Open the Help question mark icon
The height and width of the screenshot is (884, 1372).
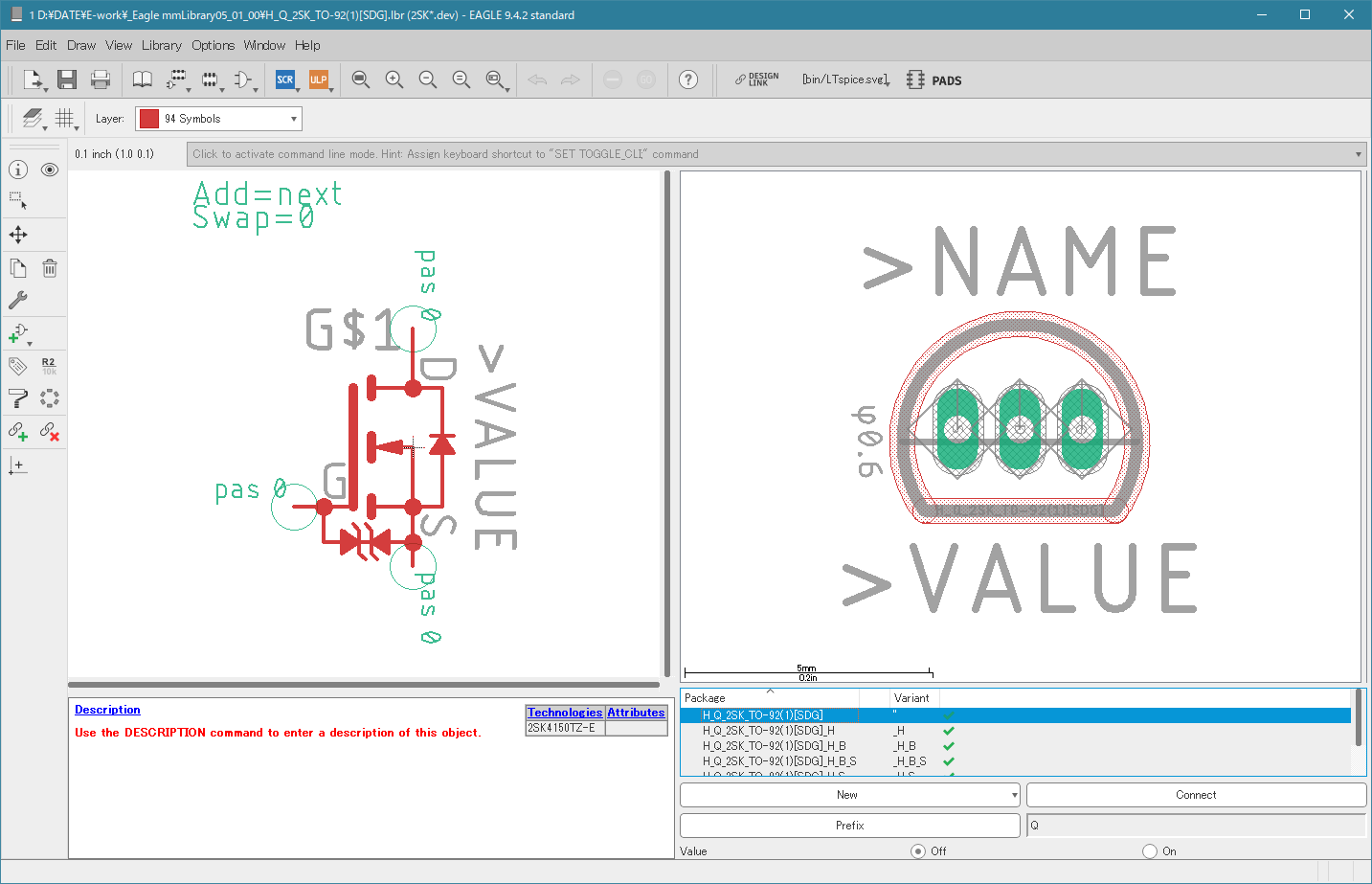(x=687, y=79)
